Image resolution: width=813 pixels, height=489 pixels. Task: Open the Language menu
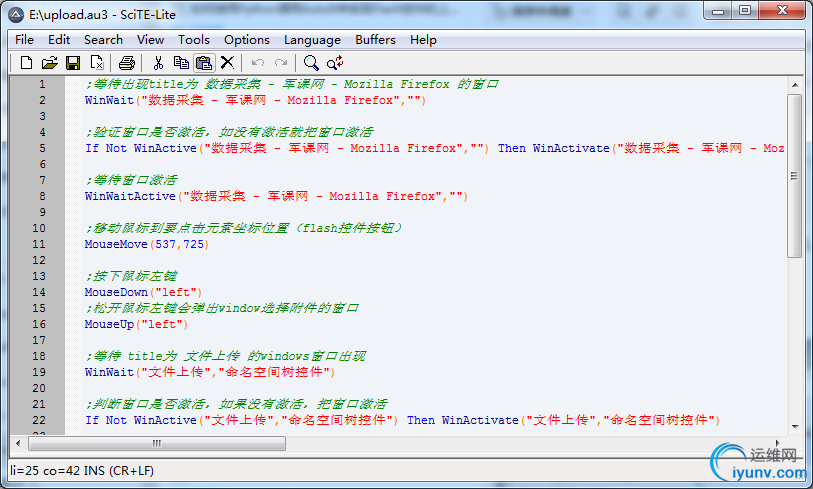312,40
